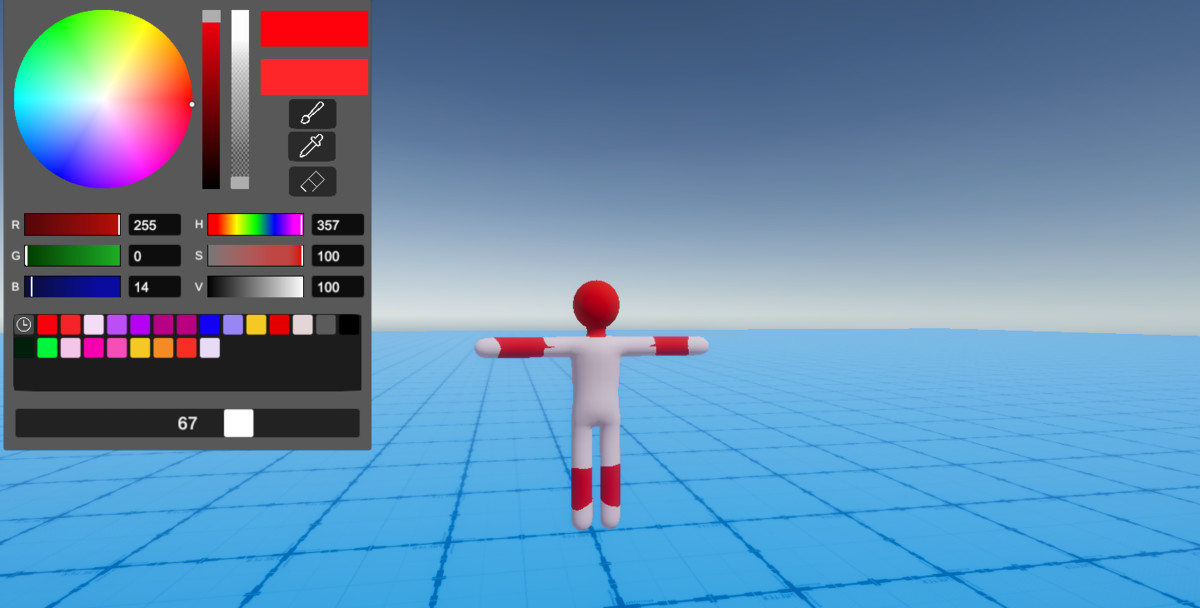Image resolution: width=1200 pixels, height=608 pixels.
Task: Click the R red channel slider
Action: [x=73, y=225]
